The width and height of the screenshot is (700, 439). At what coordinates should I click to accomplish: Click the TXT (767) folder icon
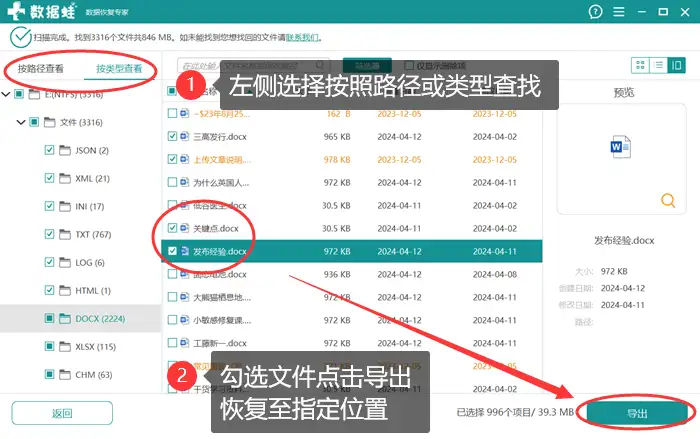[x=65, y=234]
